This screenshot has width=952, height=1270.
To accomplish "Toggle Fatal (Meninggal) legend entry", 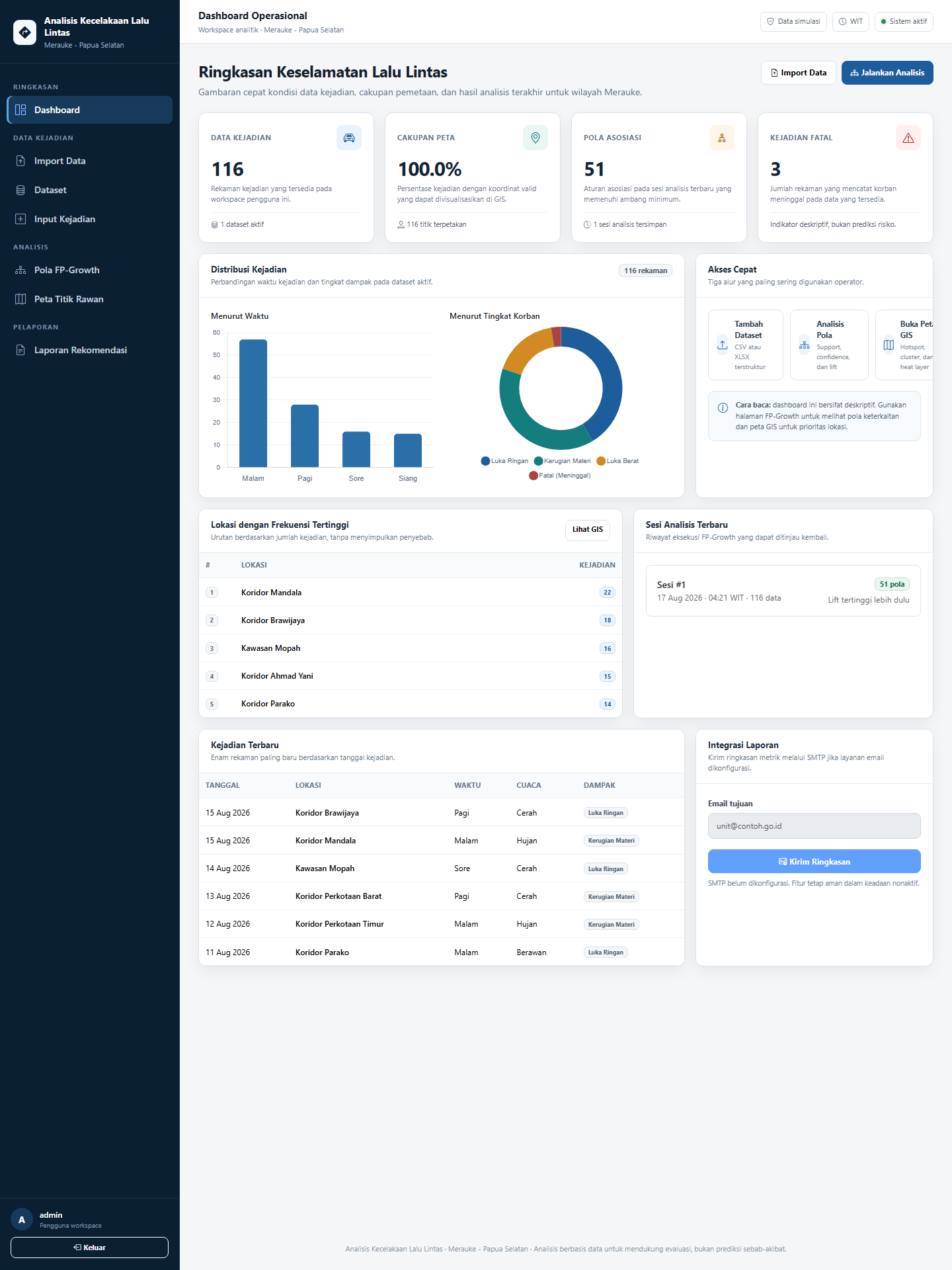I will (560, 476).
